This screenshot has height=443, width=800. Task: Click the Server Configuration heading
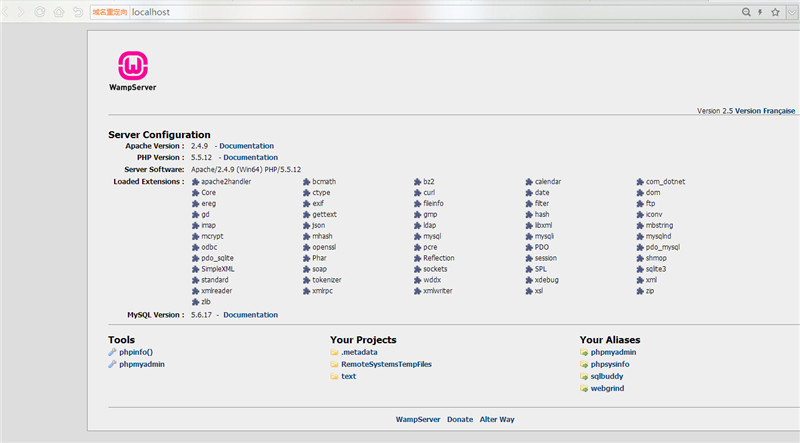click(x=159, y=135)
